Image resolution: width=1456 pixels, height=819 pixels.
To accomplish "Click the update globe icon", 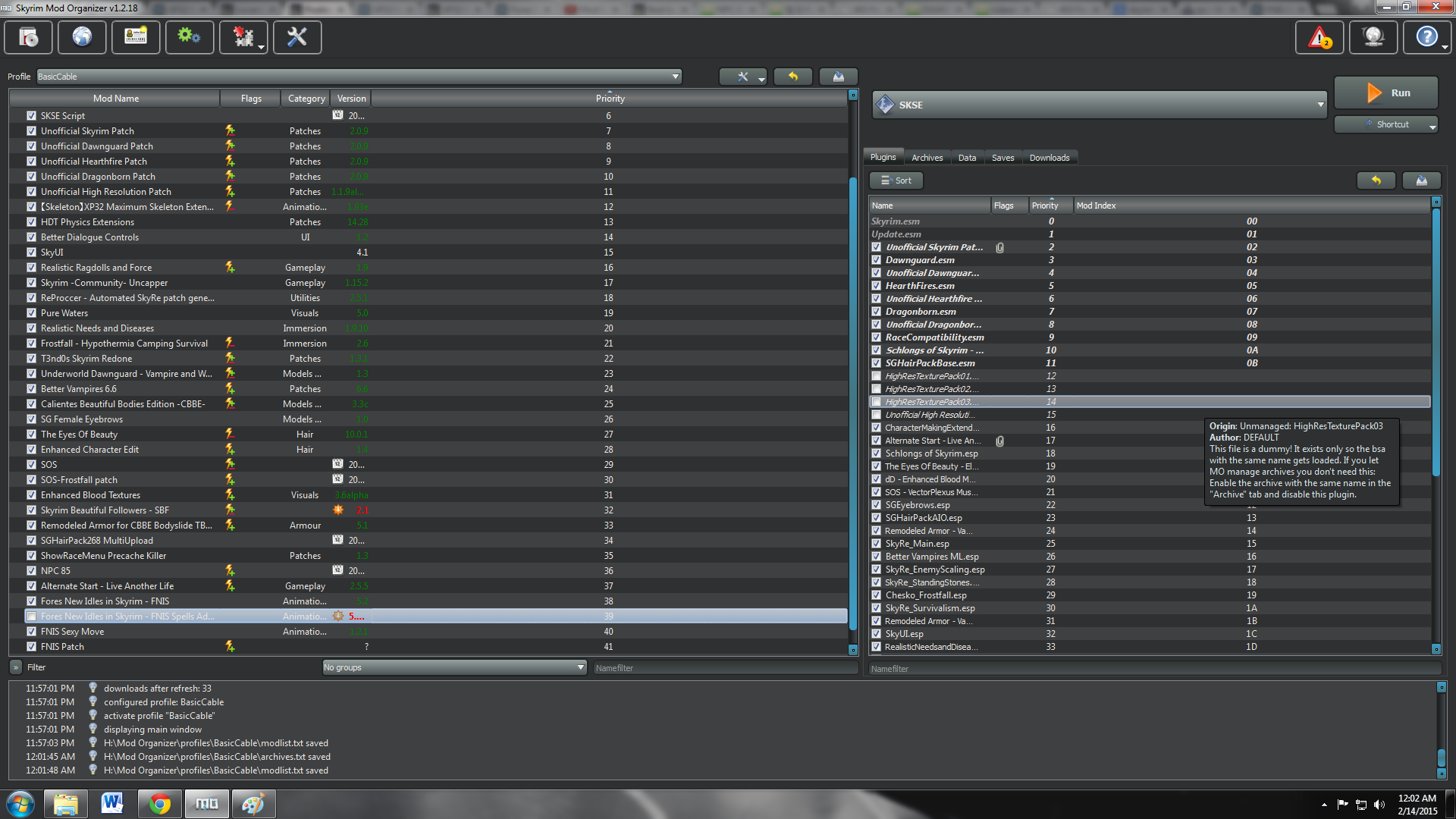I will point(1373,37).
